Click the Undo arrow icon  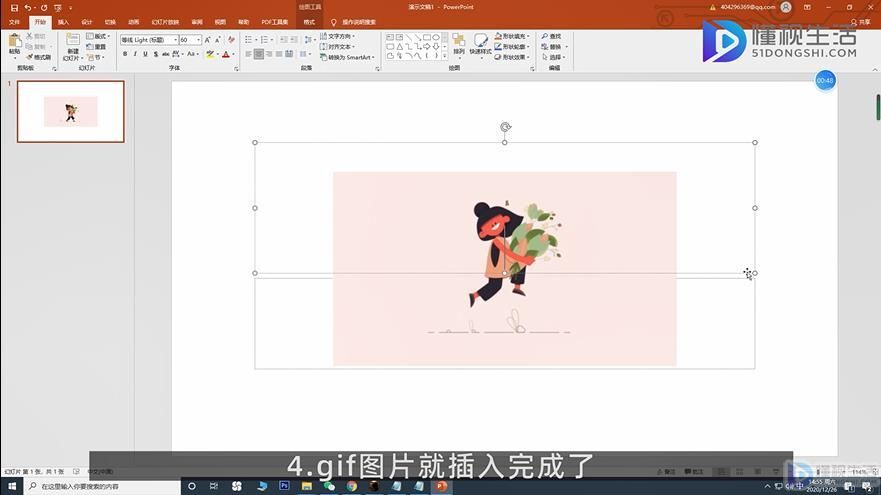coord(27,8)
